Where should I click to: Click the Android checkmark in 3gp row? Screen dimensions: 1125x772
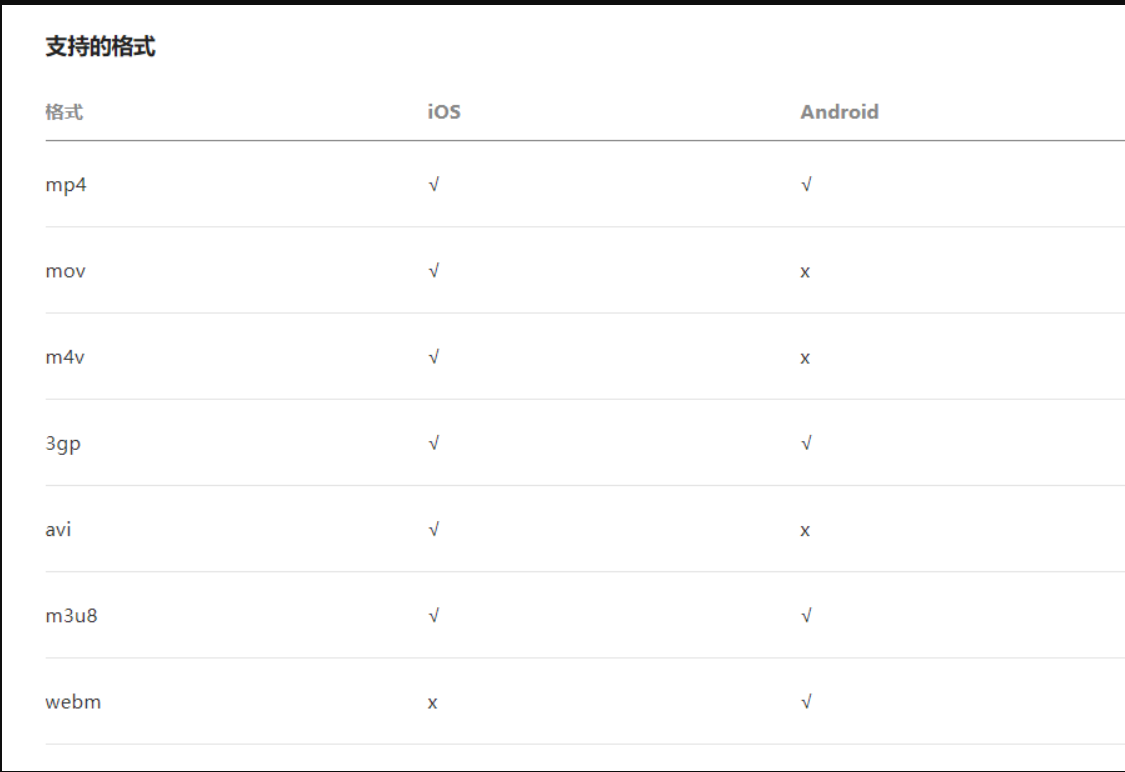pos(806,443)
